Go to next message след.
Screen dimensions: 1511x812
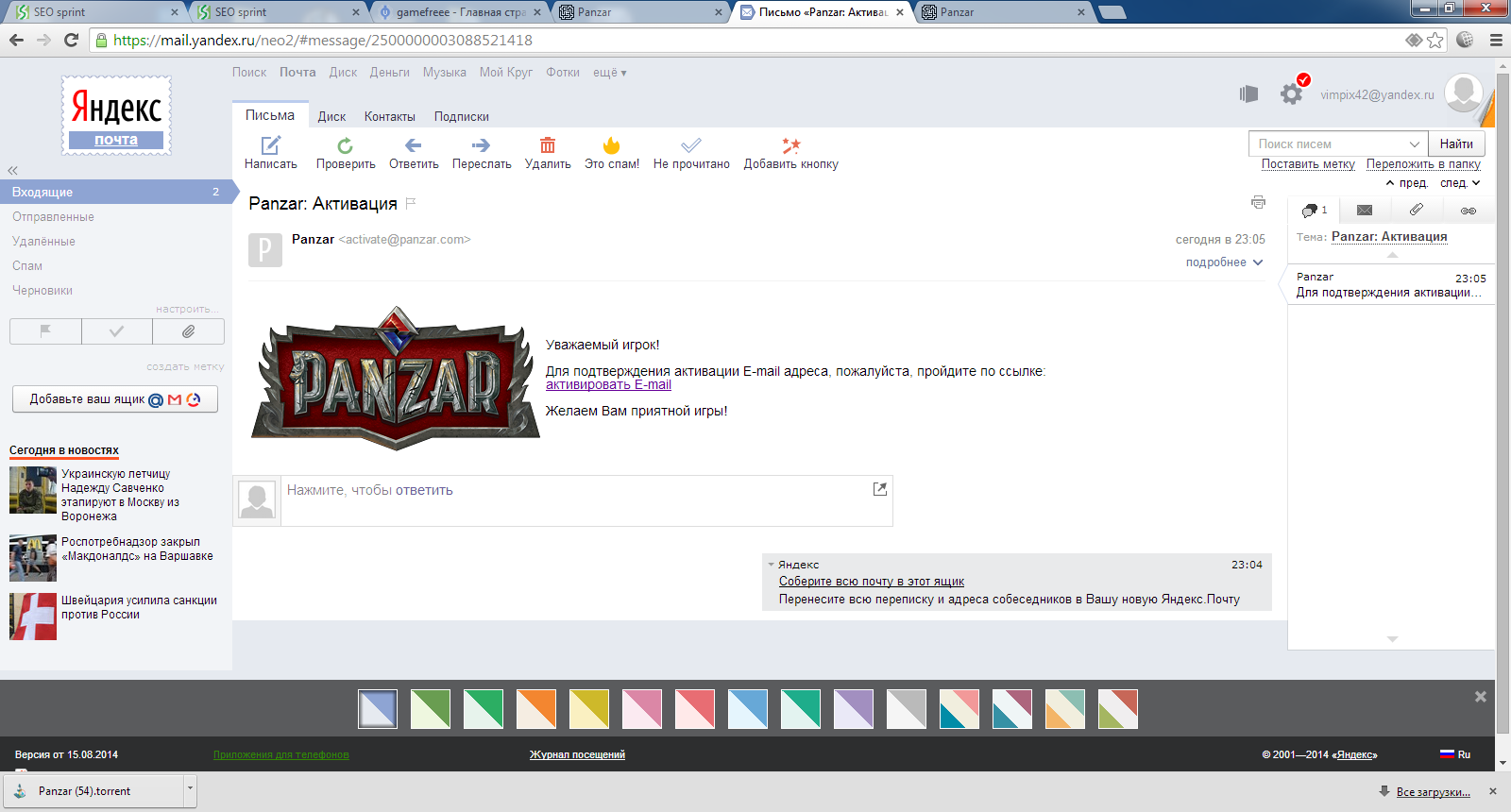1460,183
